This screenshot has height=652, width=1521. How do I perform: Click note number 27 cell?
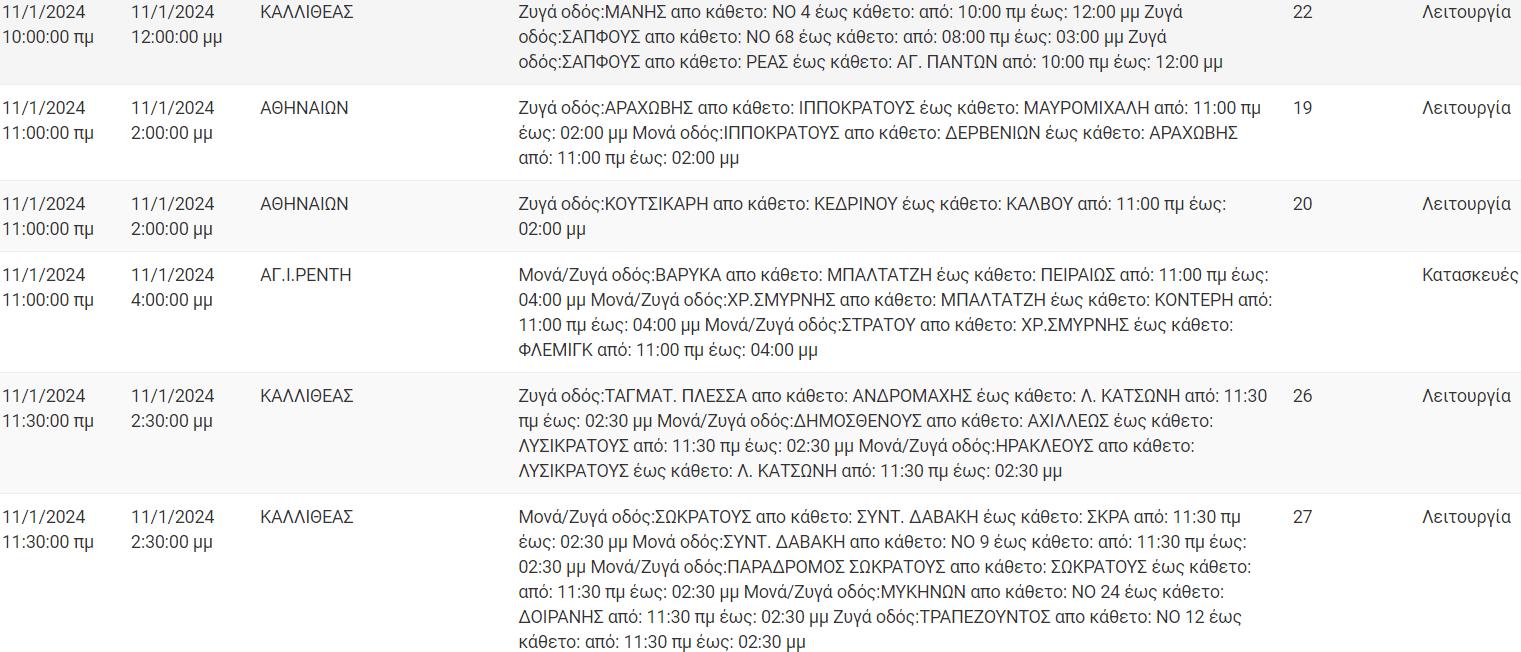(1302, 517)
